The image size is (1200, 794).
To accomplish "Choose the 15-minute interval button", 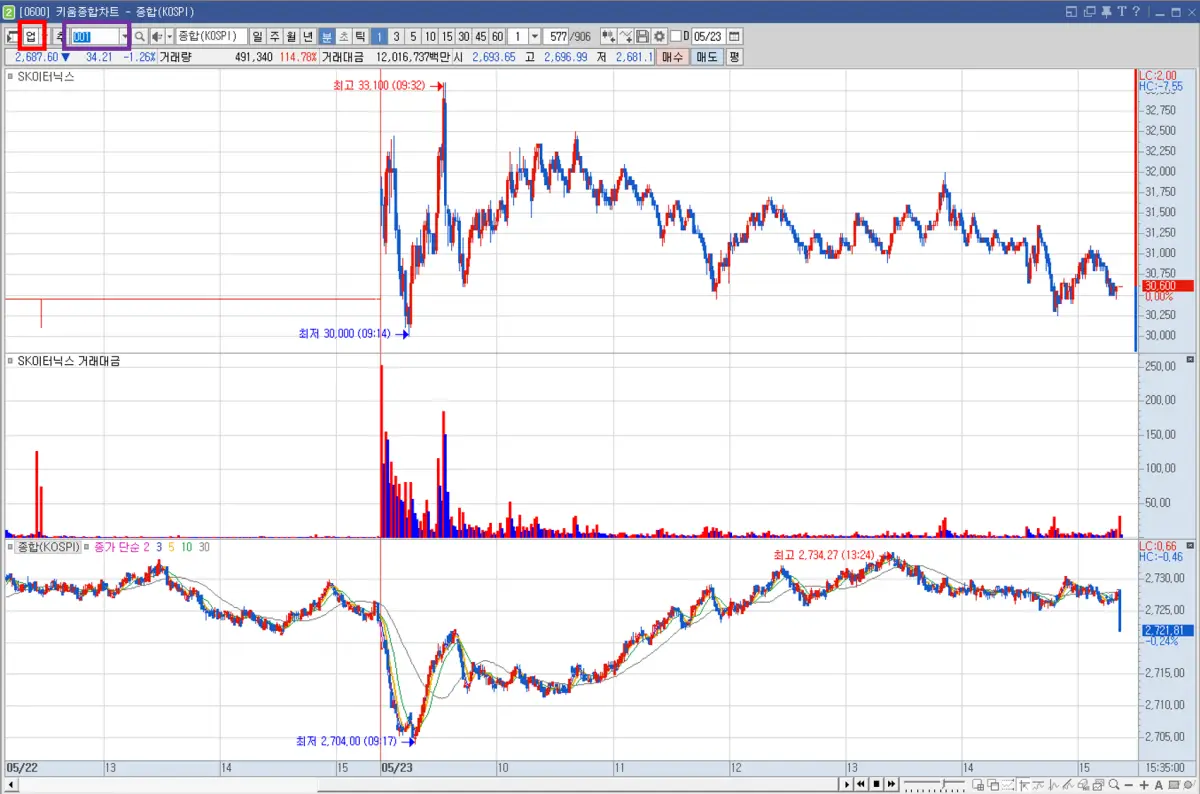I will (x=447, y=36).
